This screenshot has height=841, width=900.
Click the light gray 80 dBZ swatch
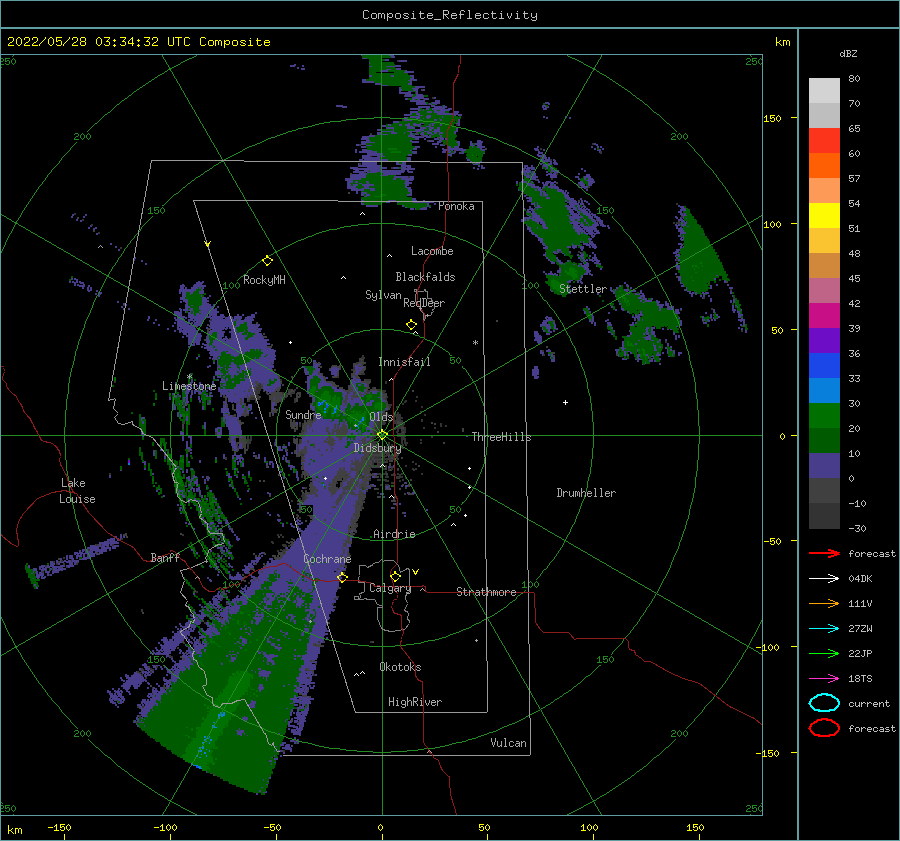pyautogui.click(x=824, y=90)
